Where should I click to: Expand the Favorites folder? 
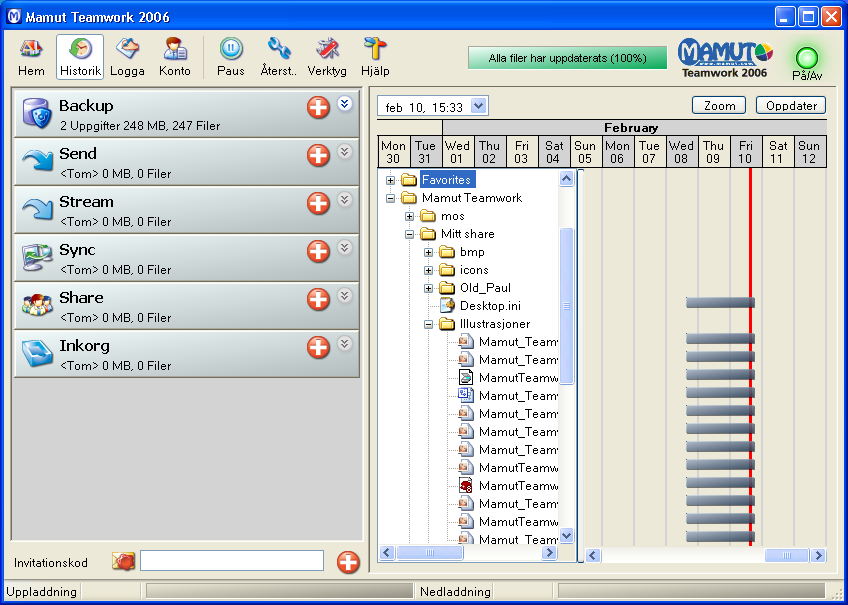pyautogui.click(x=390, y=180)
